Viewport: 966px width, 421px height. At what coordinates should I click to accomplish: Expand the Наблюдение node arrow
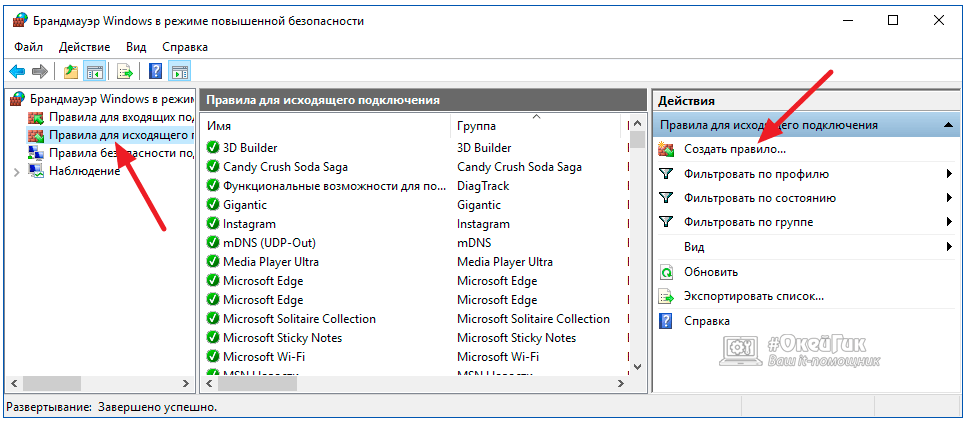(x=17, y=171)
